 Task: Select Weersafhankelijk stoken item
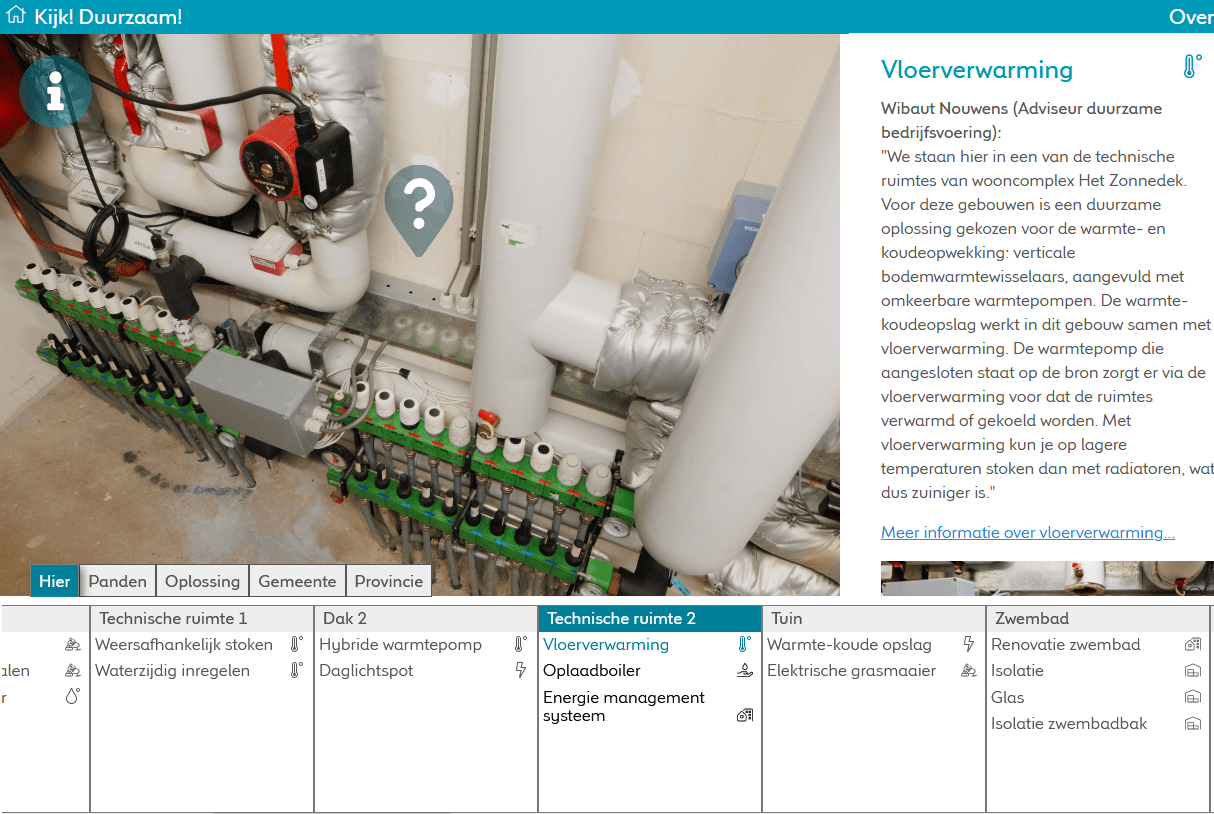pos(184,645)
